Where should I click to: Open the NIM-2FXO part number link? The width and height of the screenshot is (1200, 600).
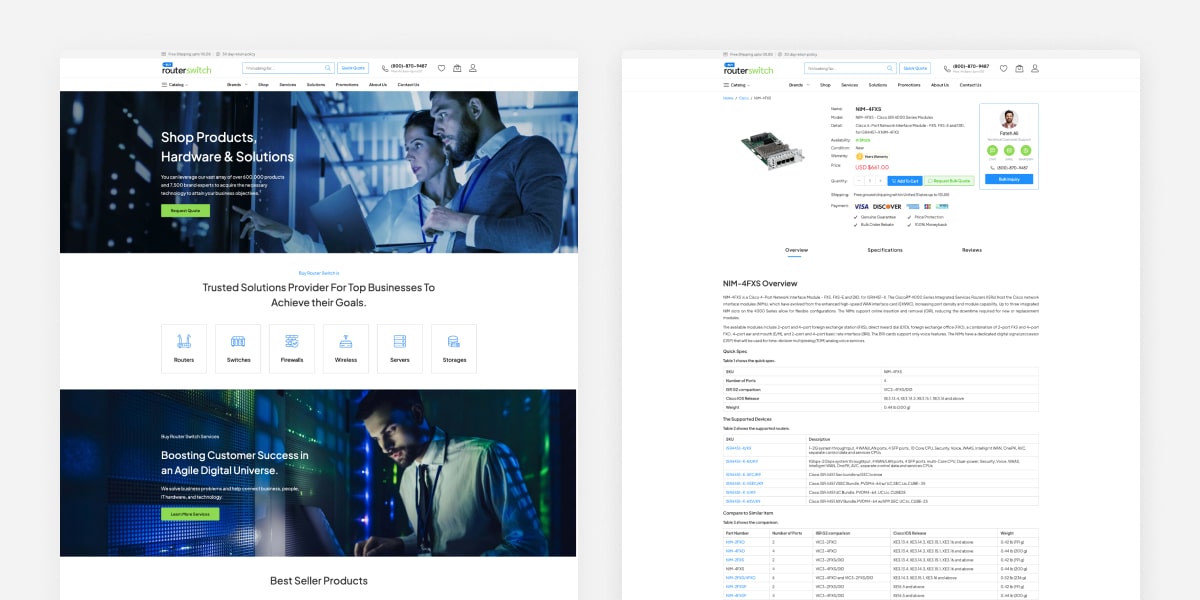pos(735,542)
